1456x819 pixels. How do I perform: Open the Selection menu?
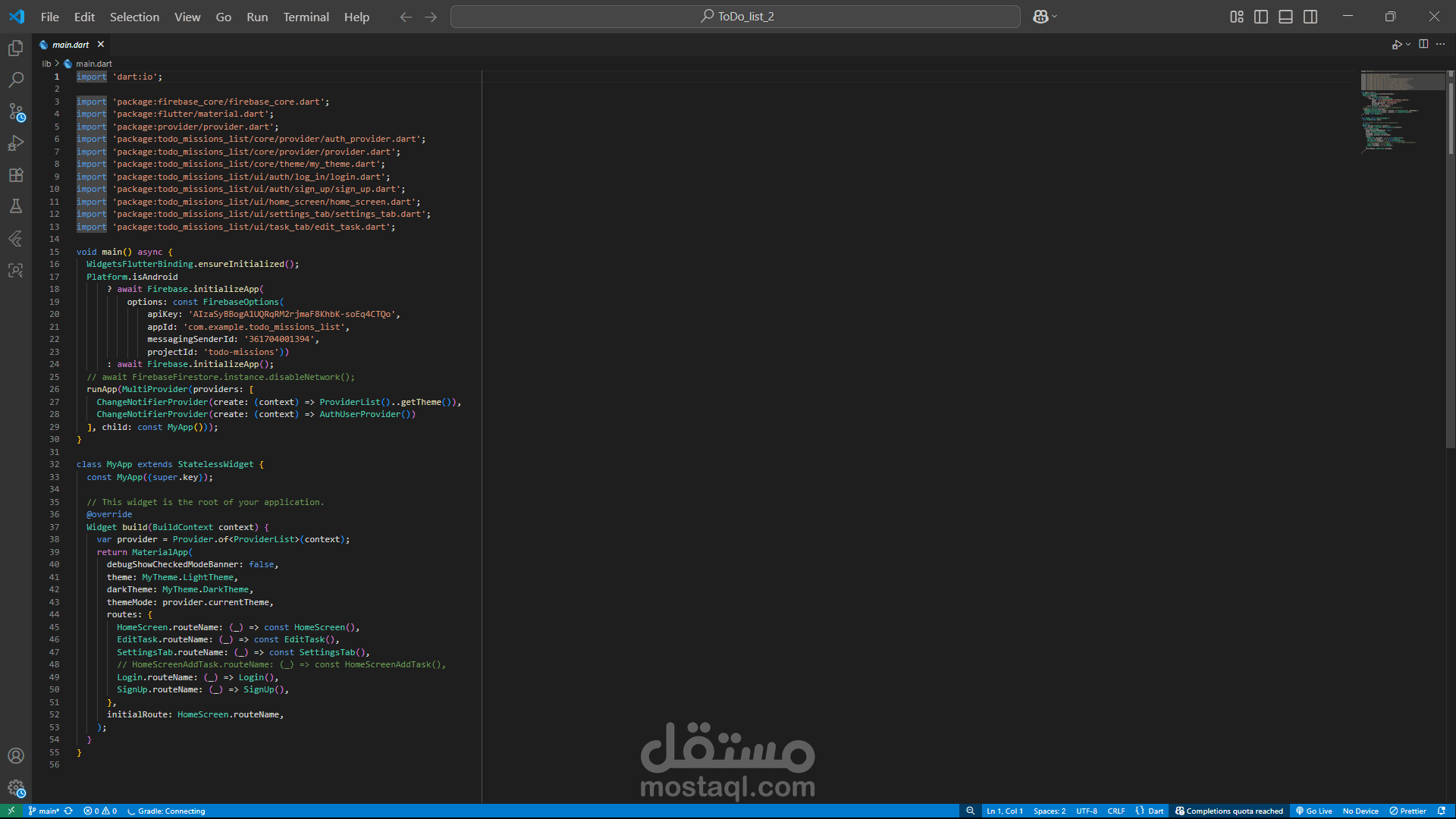(x=134, y=17)
